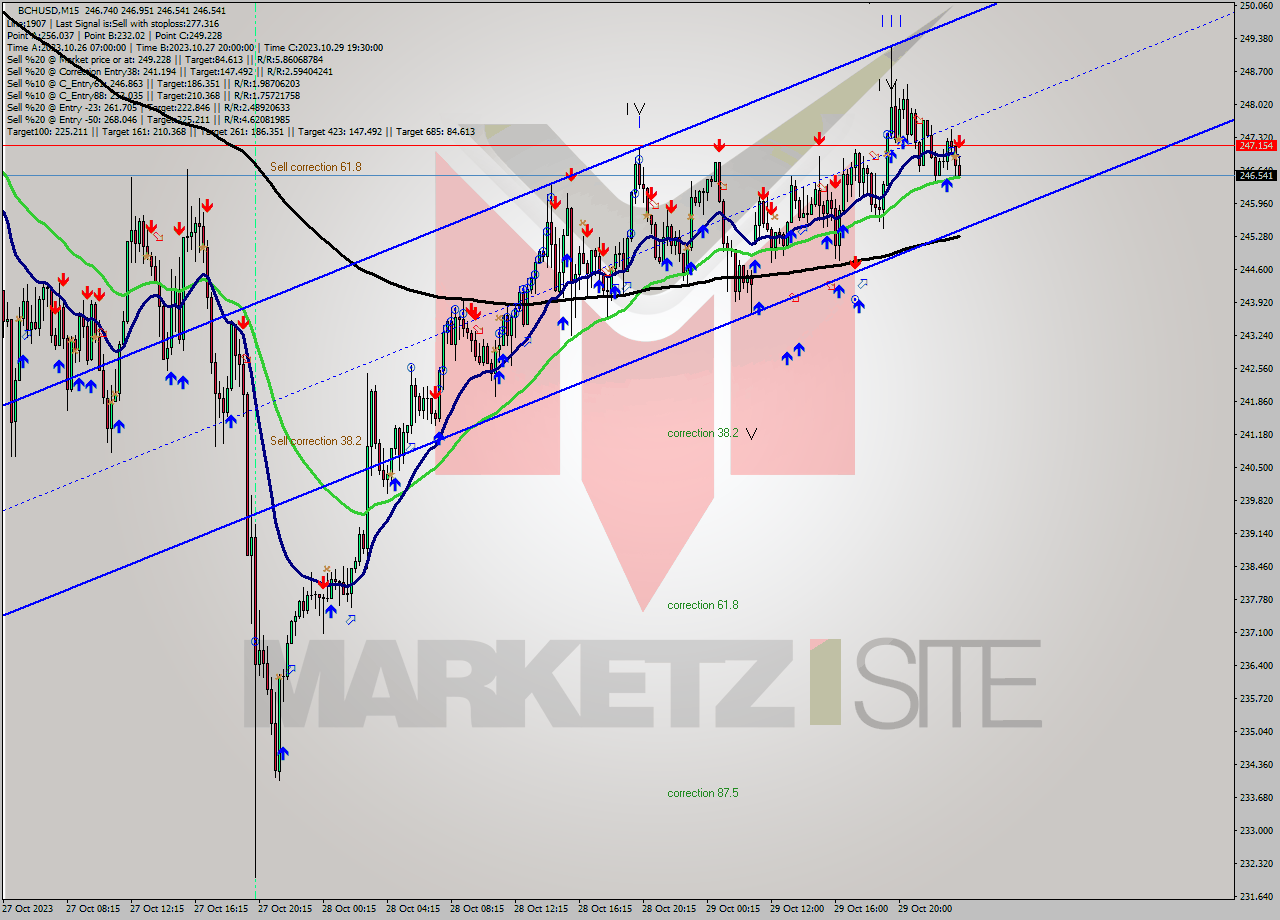The image size is (1280, 920).
Task: Click the red price tag 247.154
Action: (1256, 146)
